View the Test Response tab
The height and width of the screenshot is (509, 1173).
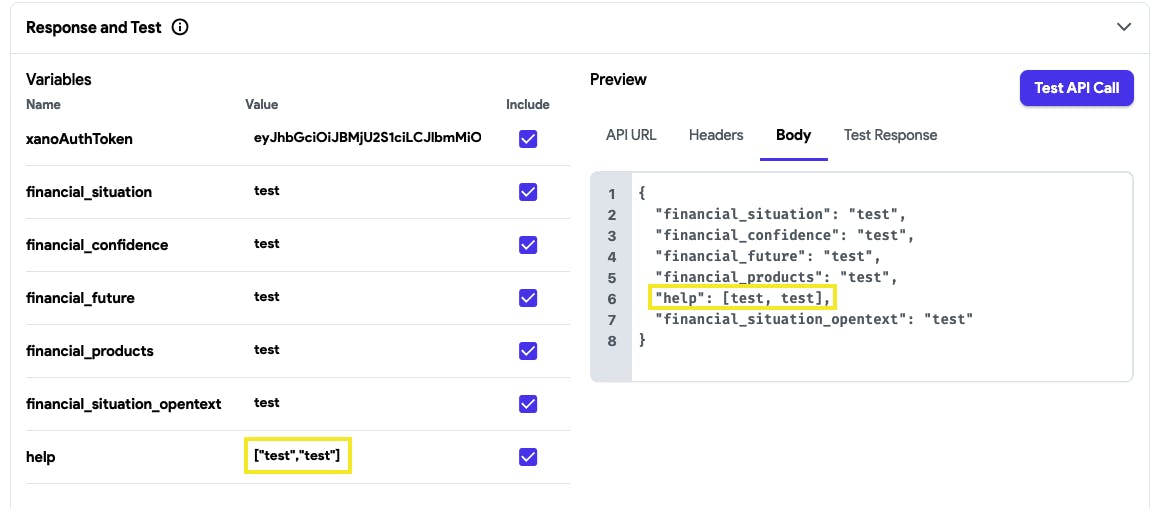[x=890, y=135]
